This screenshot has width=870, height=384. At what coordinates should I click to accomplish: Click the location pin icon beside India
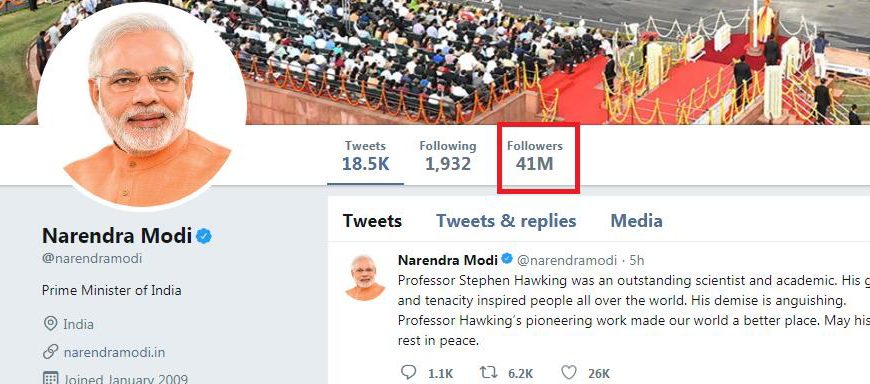point(50,324)
